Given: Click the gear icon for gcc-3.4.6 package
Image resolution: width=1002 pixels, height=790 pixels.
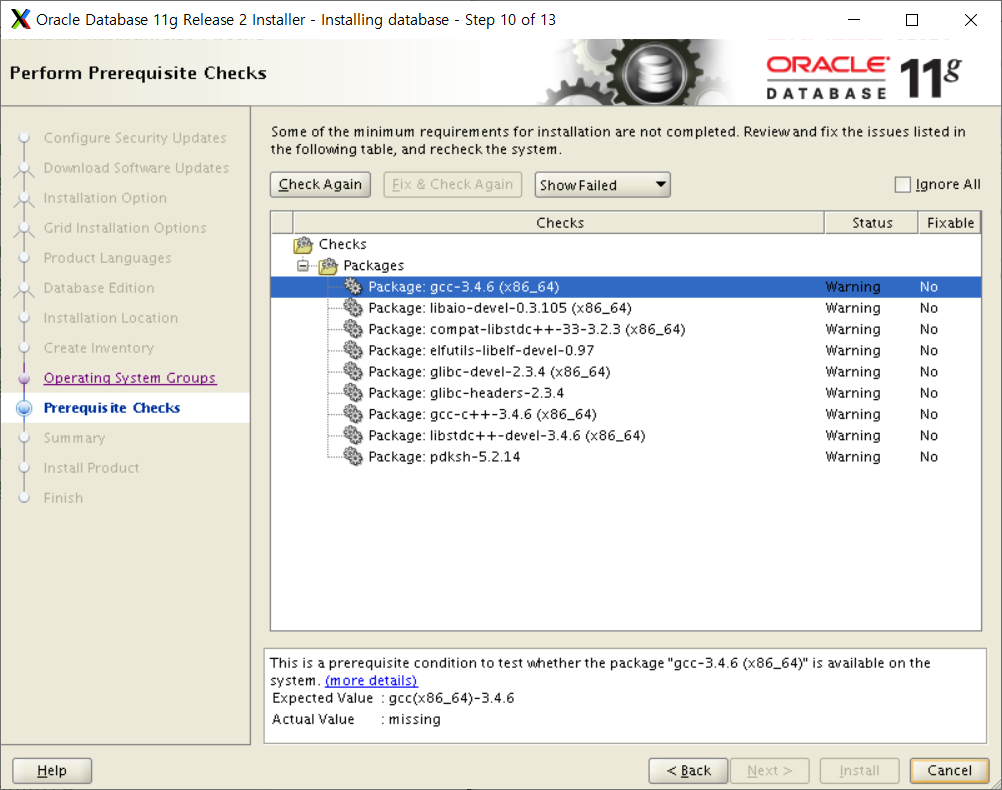Looking at the screenshot, I should pyautogui.click(x=353, y=286).
